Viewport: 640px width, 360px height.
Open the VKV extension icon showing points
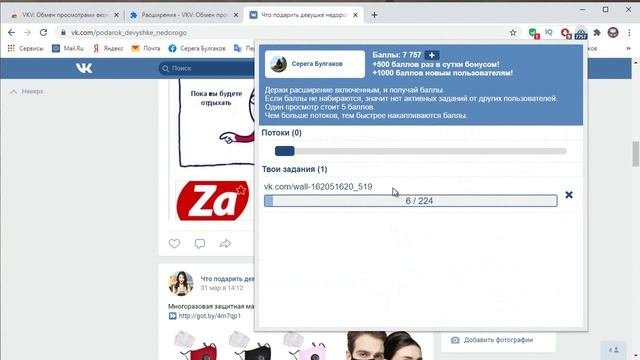click(x=581, y=33)
